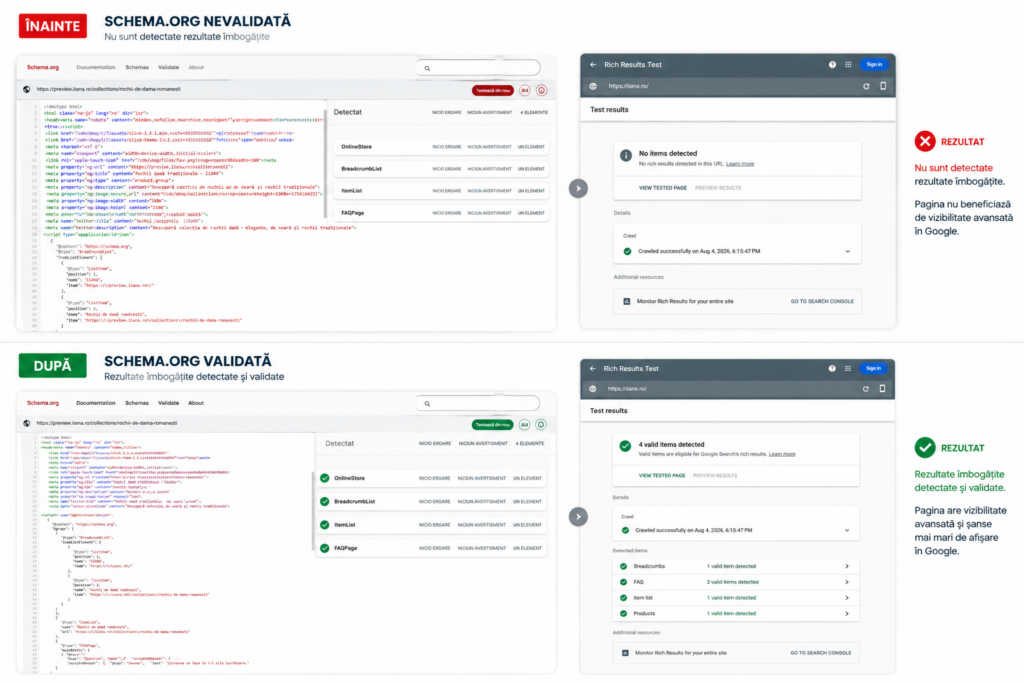
Task: Click smartphone device icon in DUPĂ Rich Results Test
Action: point(882,389)
